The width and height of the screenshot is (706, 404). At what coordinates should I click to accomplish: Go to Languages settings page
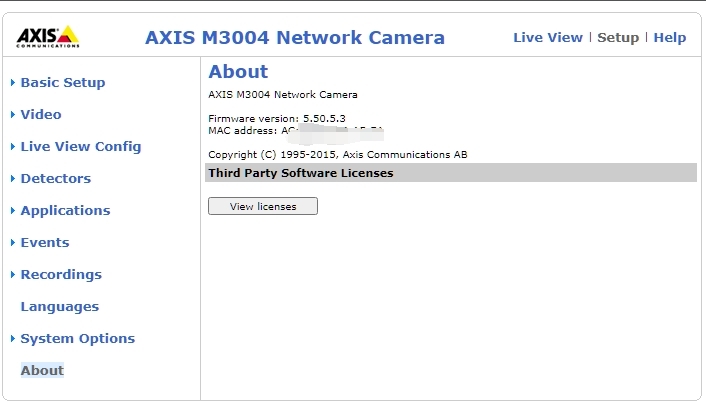(60, 306)
